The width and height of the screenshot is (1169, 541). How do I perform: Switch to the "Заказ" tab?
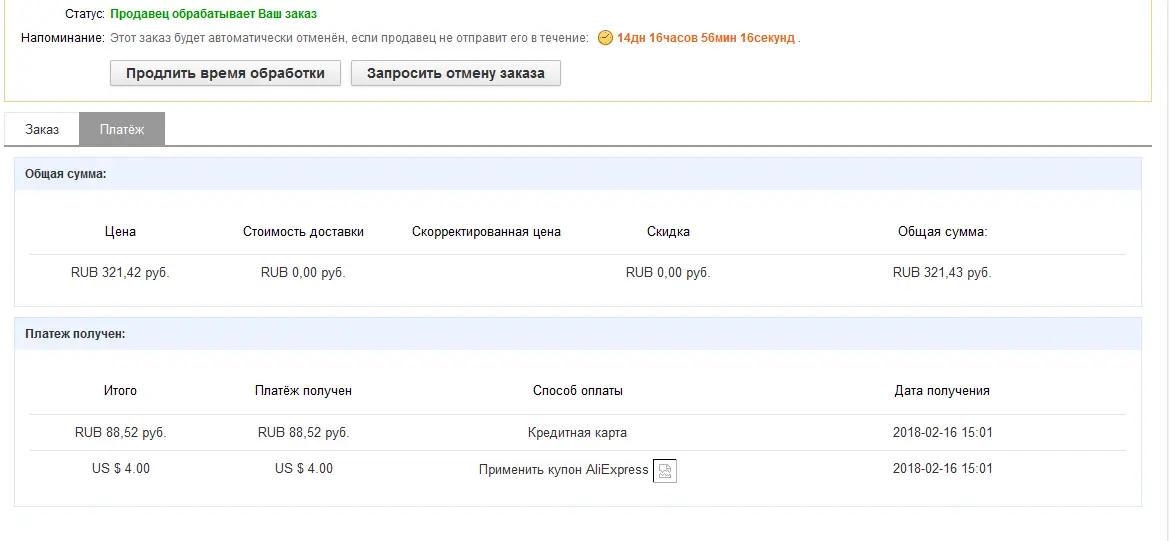point(42,129)
